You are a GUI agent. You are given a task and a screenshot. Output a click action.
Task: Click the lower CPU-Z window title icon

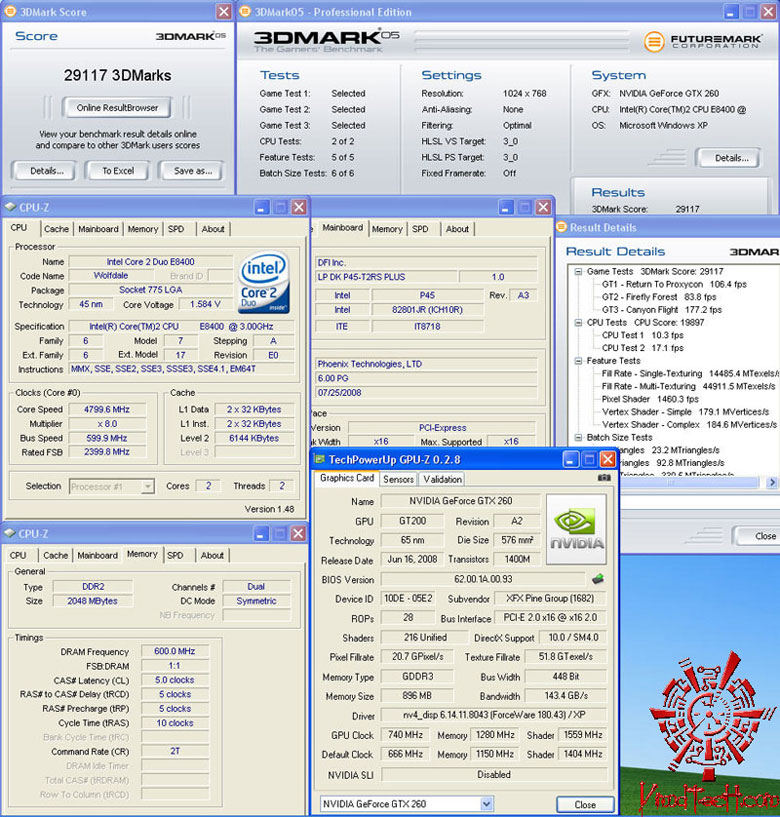(x=10, y=533)
